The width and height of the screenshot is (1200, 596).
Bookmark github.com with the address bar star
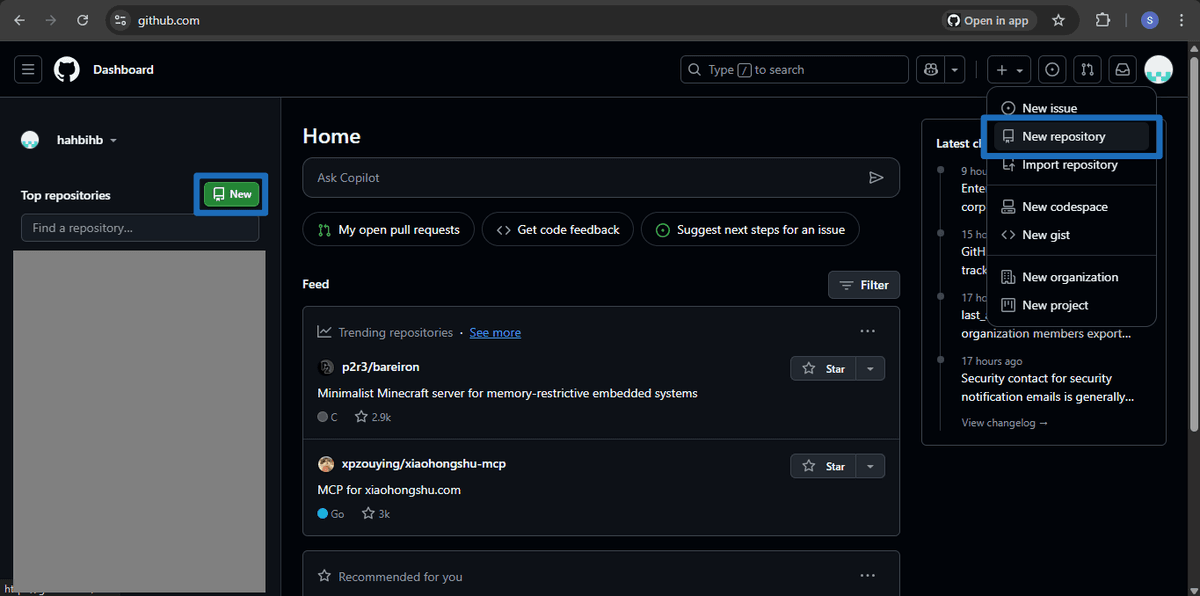point(1058,20)
